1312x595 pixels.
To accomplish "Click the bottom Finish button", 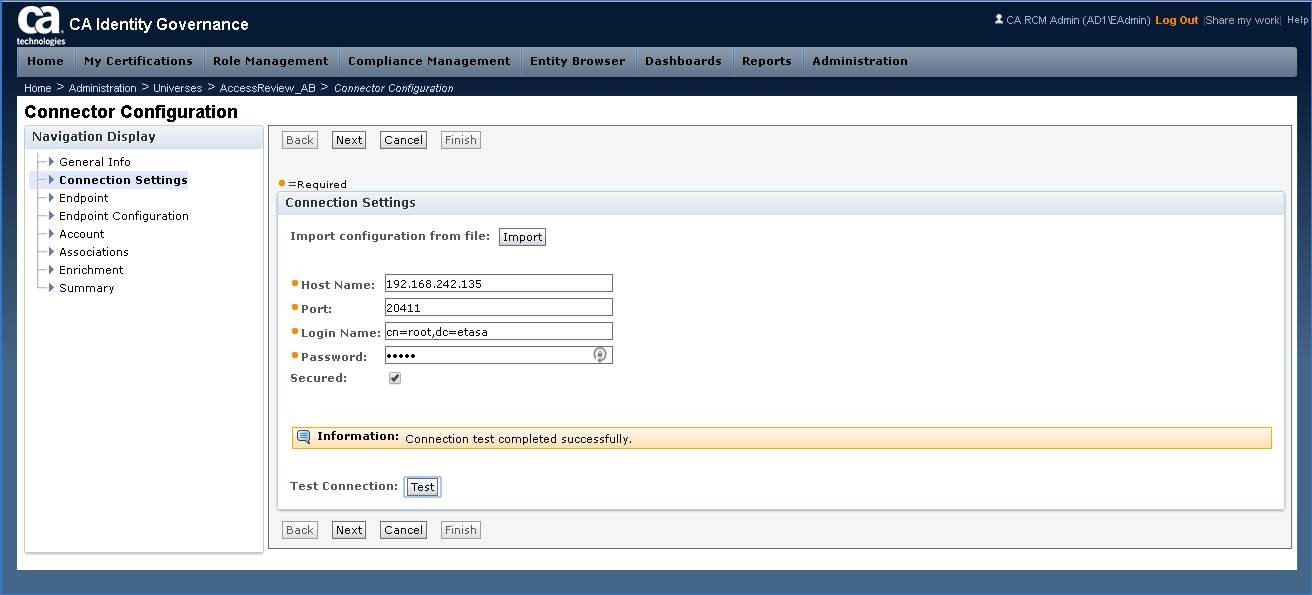I will tap(461, 530).
